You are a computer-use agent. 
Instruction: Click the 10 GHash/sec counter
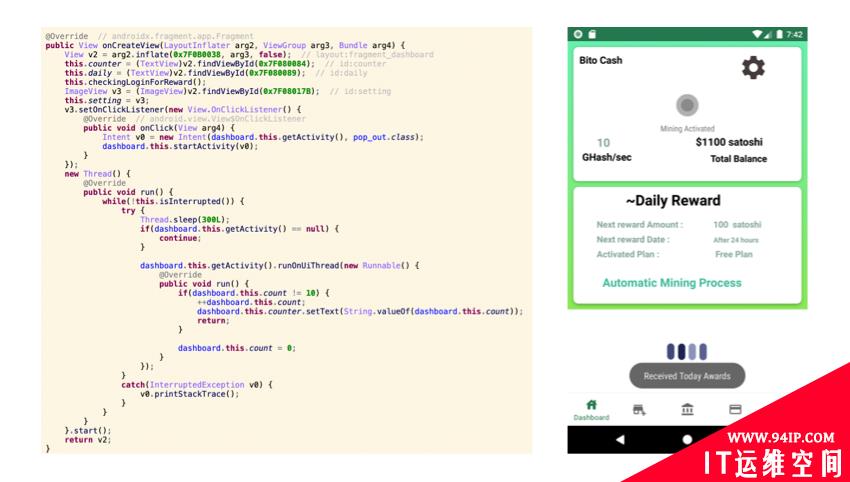(x=604, y=143)
